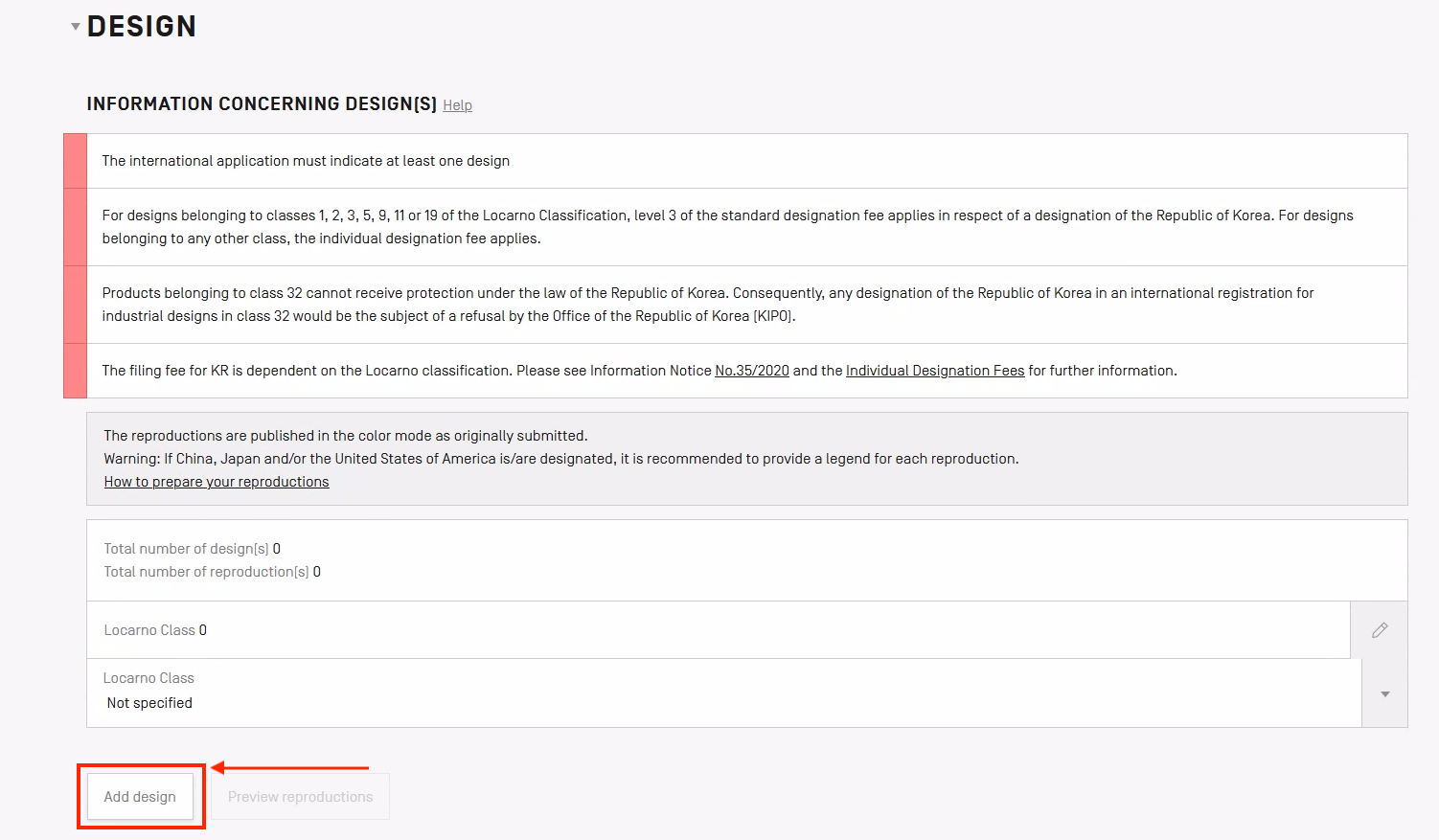Open the Help link beside the heading
Screen dimensions: 1439x840
coord(457,105)
